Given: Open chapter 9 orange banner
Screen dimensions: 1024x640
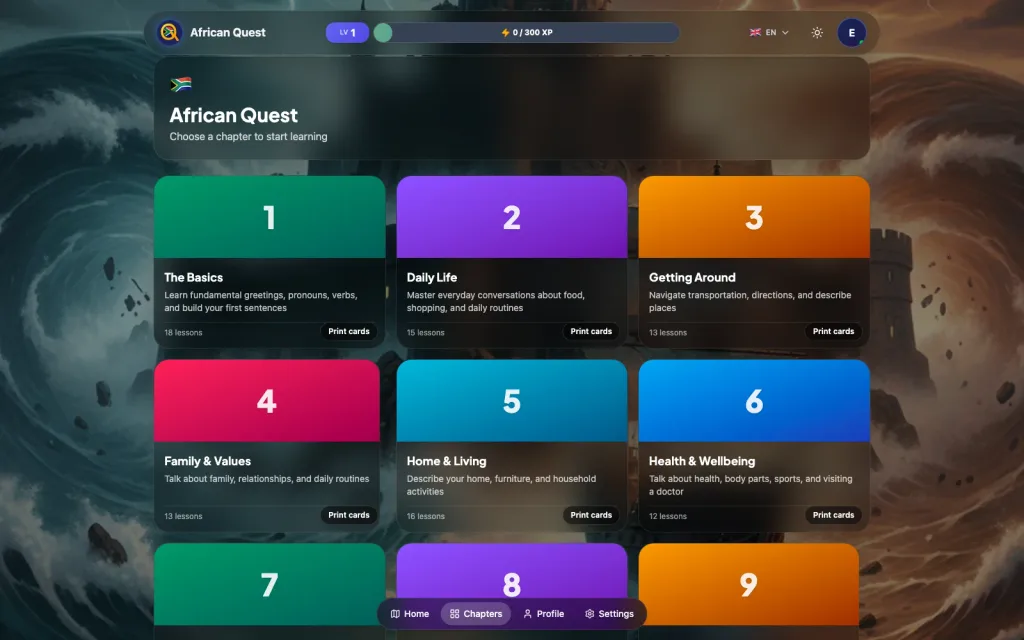Looking at the screenshot, I should click(749, 584).
